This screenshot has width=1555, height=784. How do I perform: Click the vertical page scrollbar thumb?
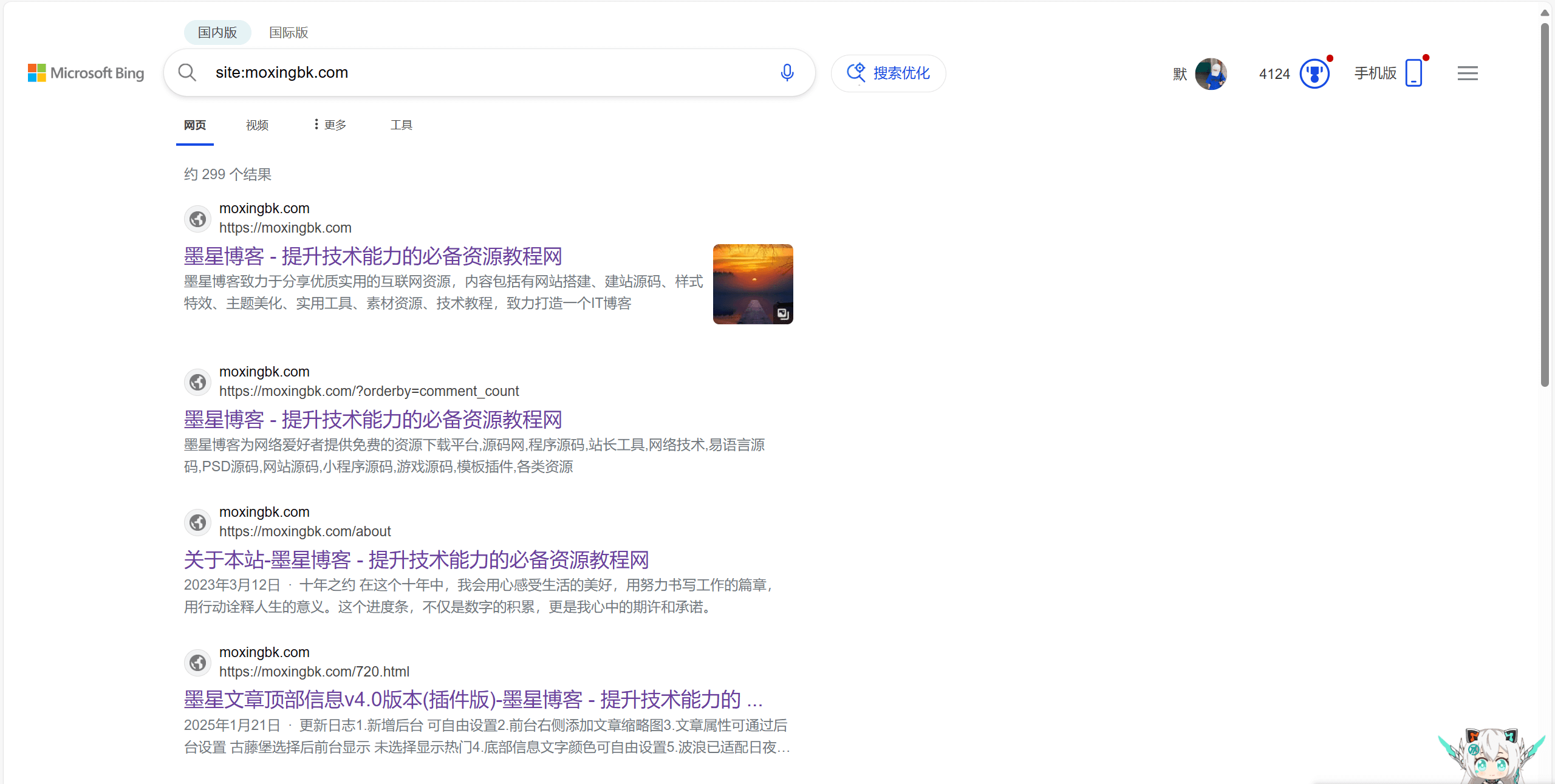(x=1545, y=204)
